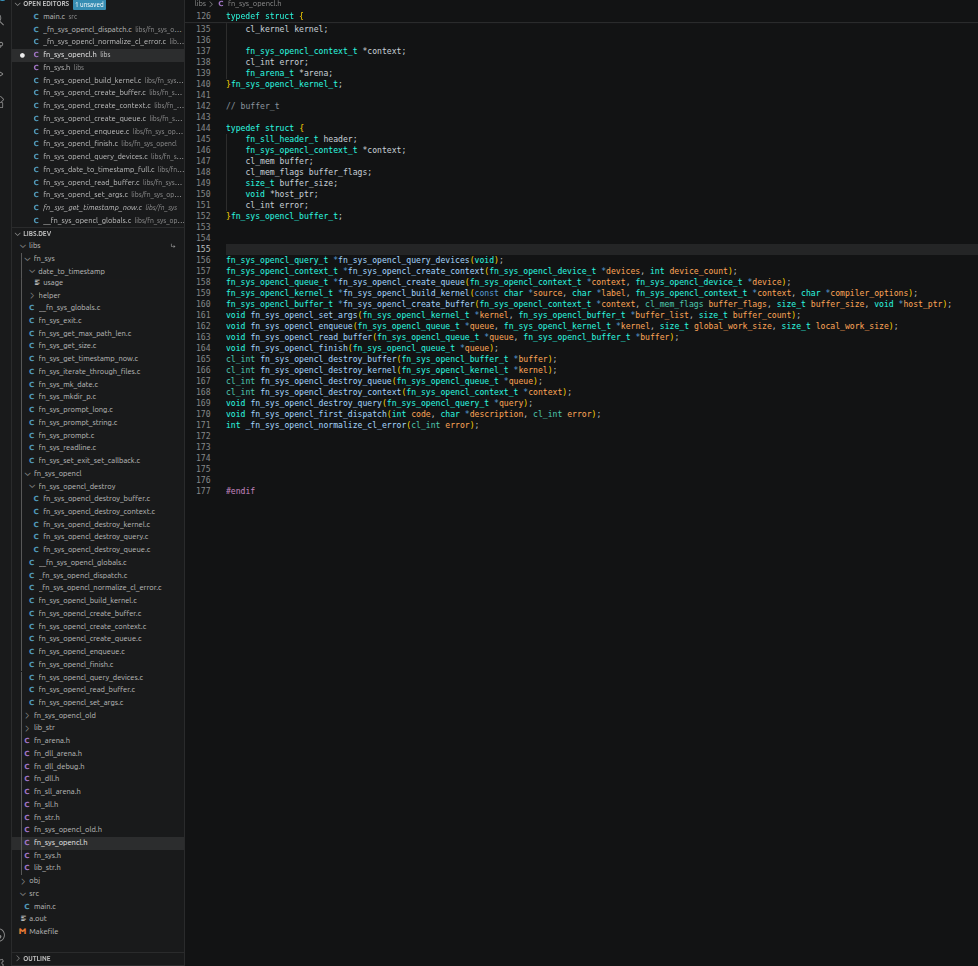Screen dimensions: 978x966
Task: Click the '1 unsaved' badge in Open Editors
Action: 90,4
